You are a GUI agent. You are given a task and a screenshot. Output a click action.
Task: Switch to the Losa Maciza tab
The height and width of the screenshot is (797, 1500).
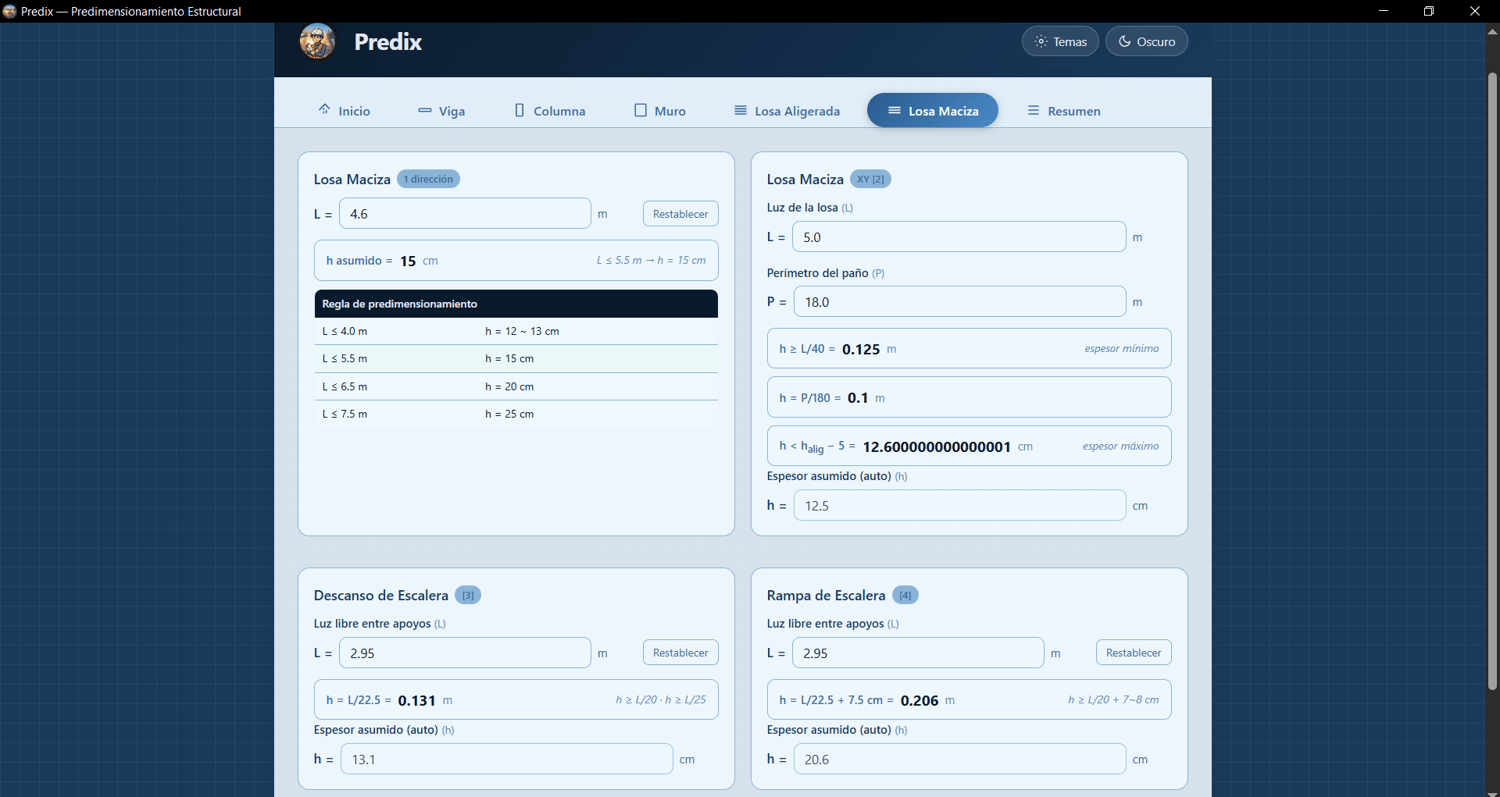(932, 110)
